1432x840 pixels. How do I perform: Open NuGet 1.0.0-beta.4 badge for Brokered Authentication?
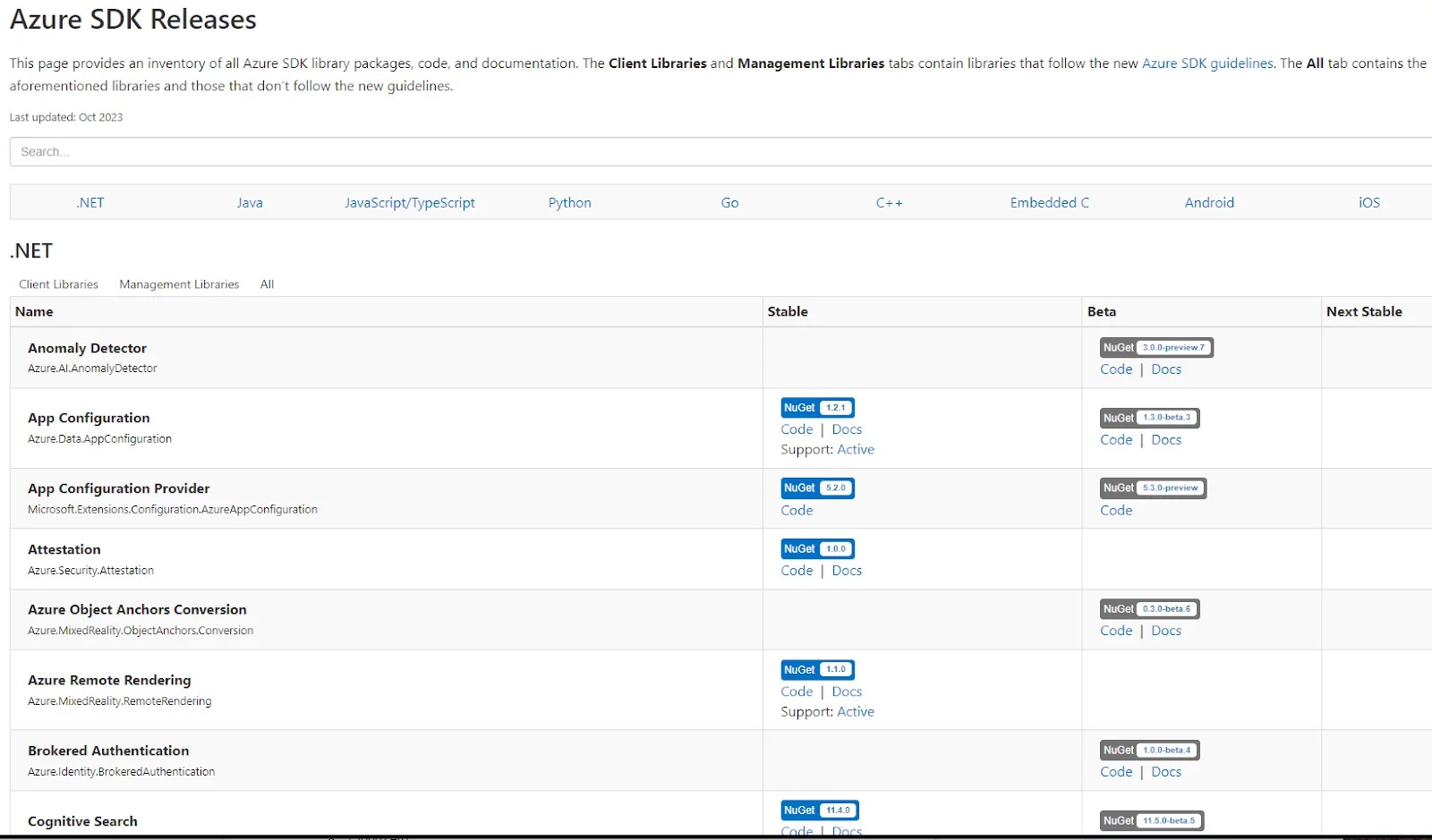1149,750
